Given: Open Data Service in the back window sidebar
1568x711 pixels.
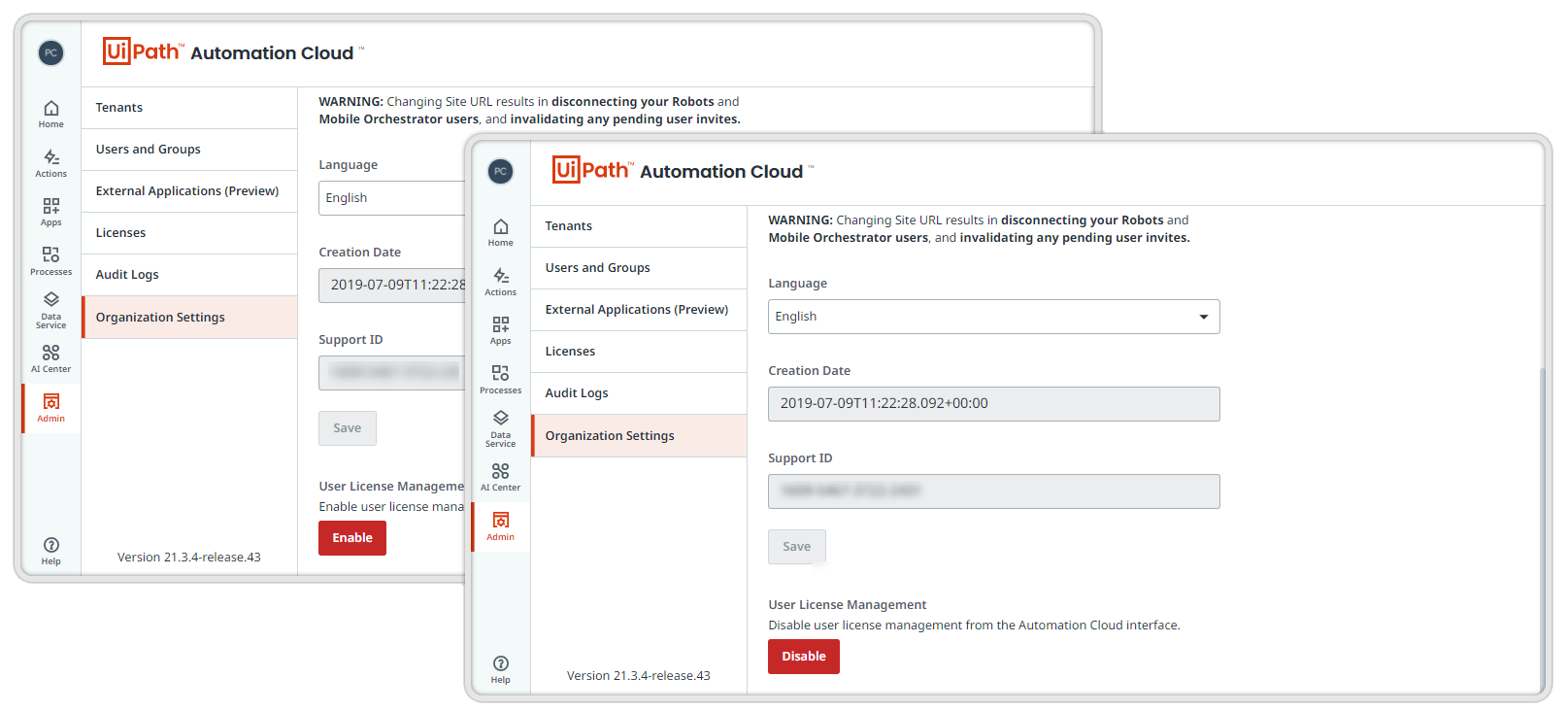Looking at the screenshot, I should coord(51,310).
